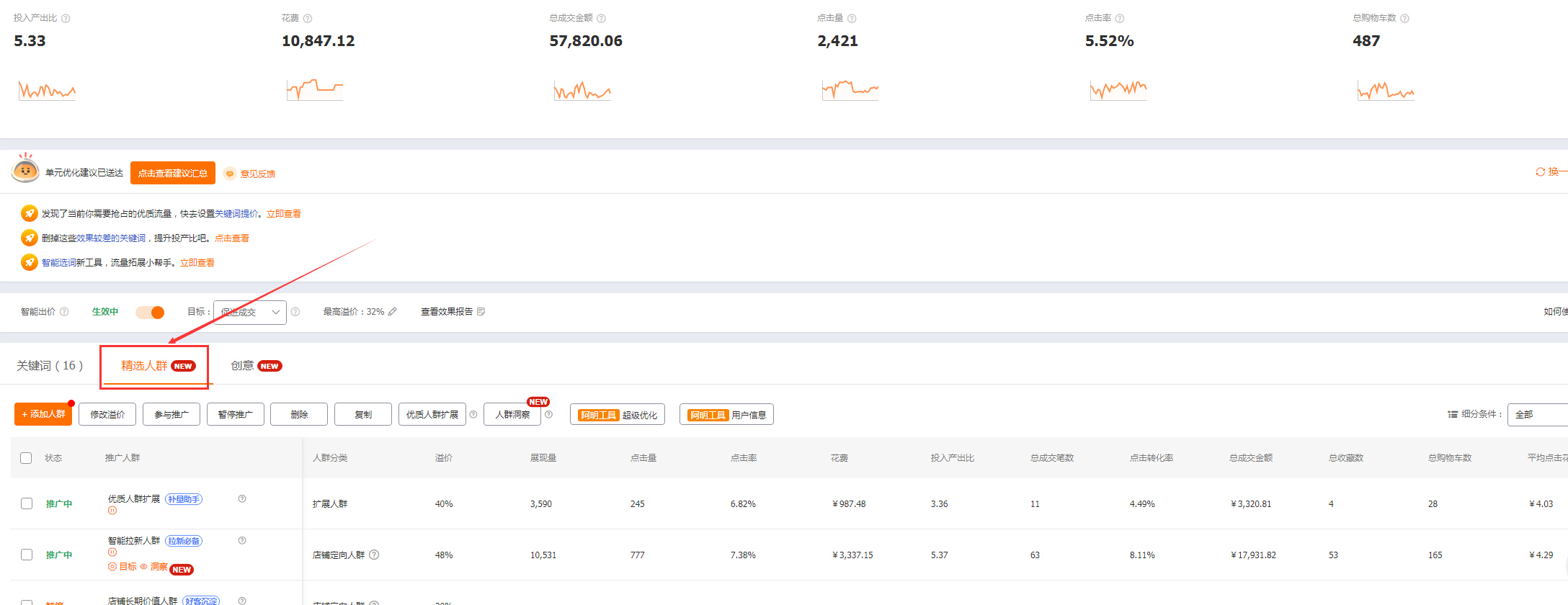Viewport: 1568px width, 605px height.
Task: Click the 阿明工具 超级优化 button
Action: pos(618,415)
